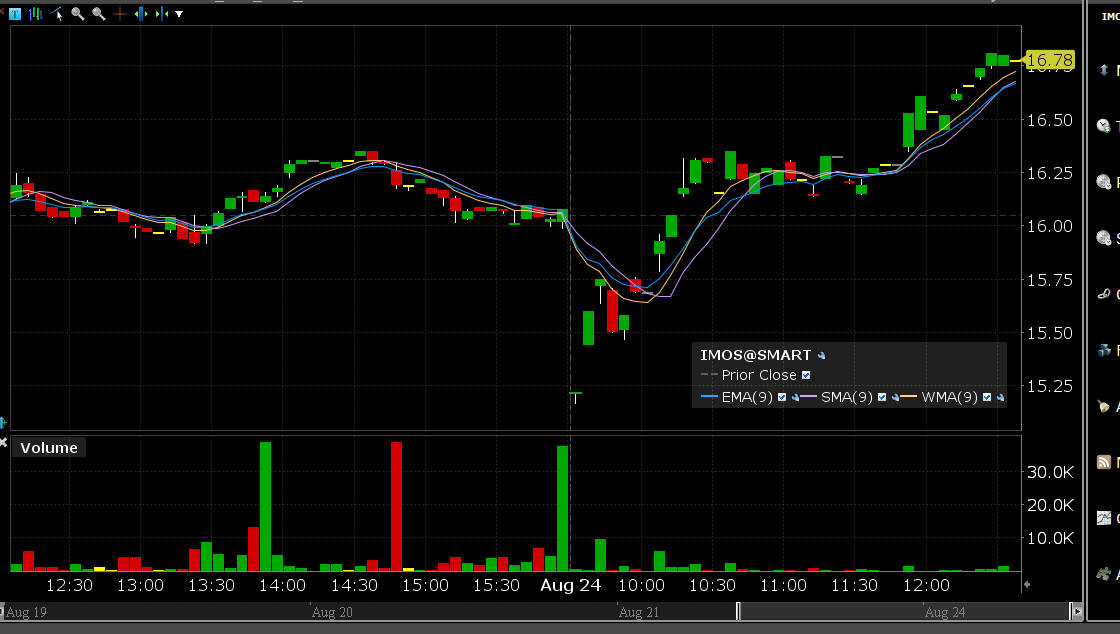Close the Volume sub-panel
Viewport: 1120px width, 634px height.
(3, 442)
